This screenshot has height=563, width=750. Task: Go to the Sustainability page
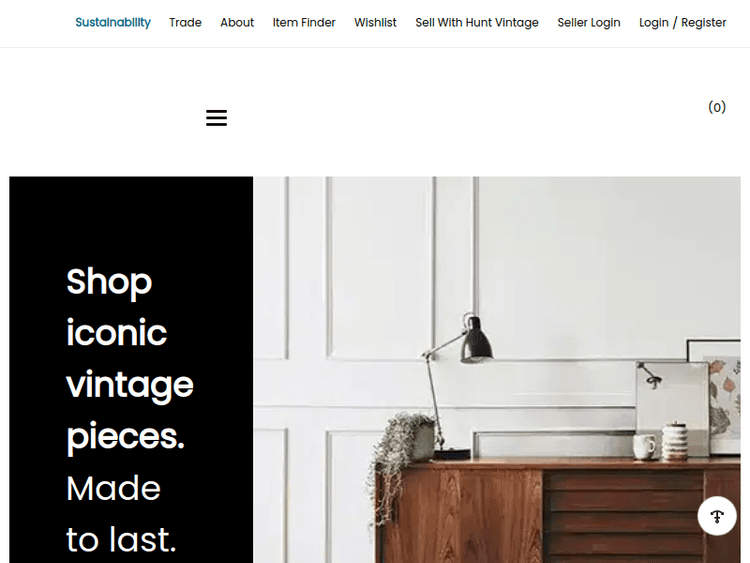pos(113,22)
